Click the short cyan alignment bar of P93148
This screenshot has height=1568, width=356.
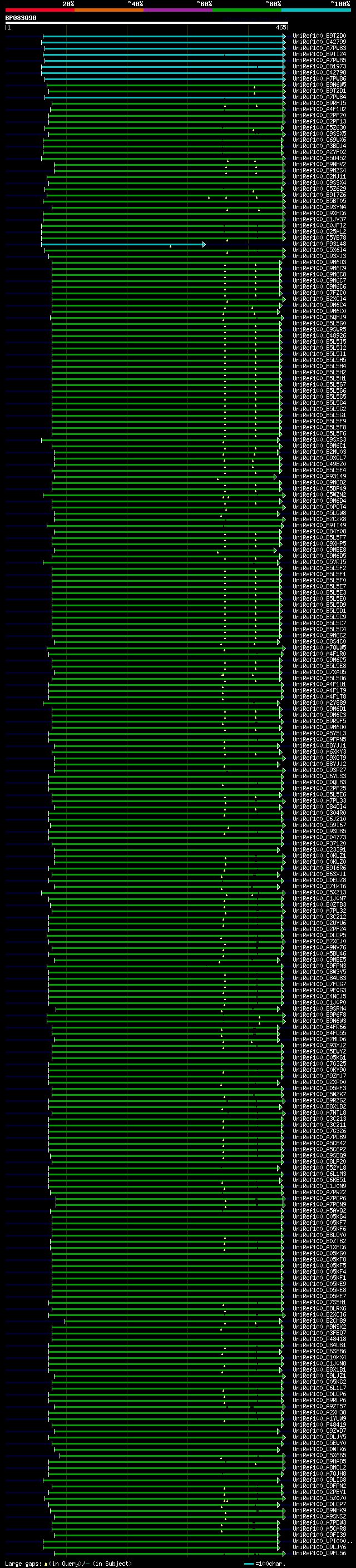pyautogui.click(x=123, y=245)
